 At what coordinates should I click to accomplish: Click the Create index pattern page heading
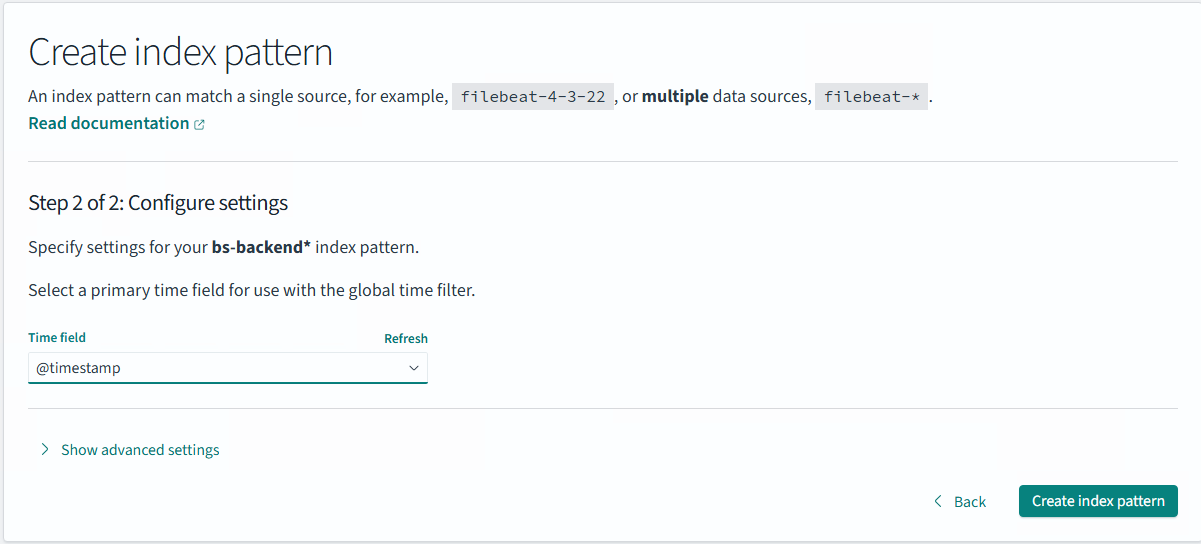[x=180, y=52]
